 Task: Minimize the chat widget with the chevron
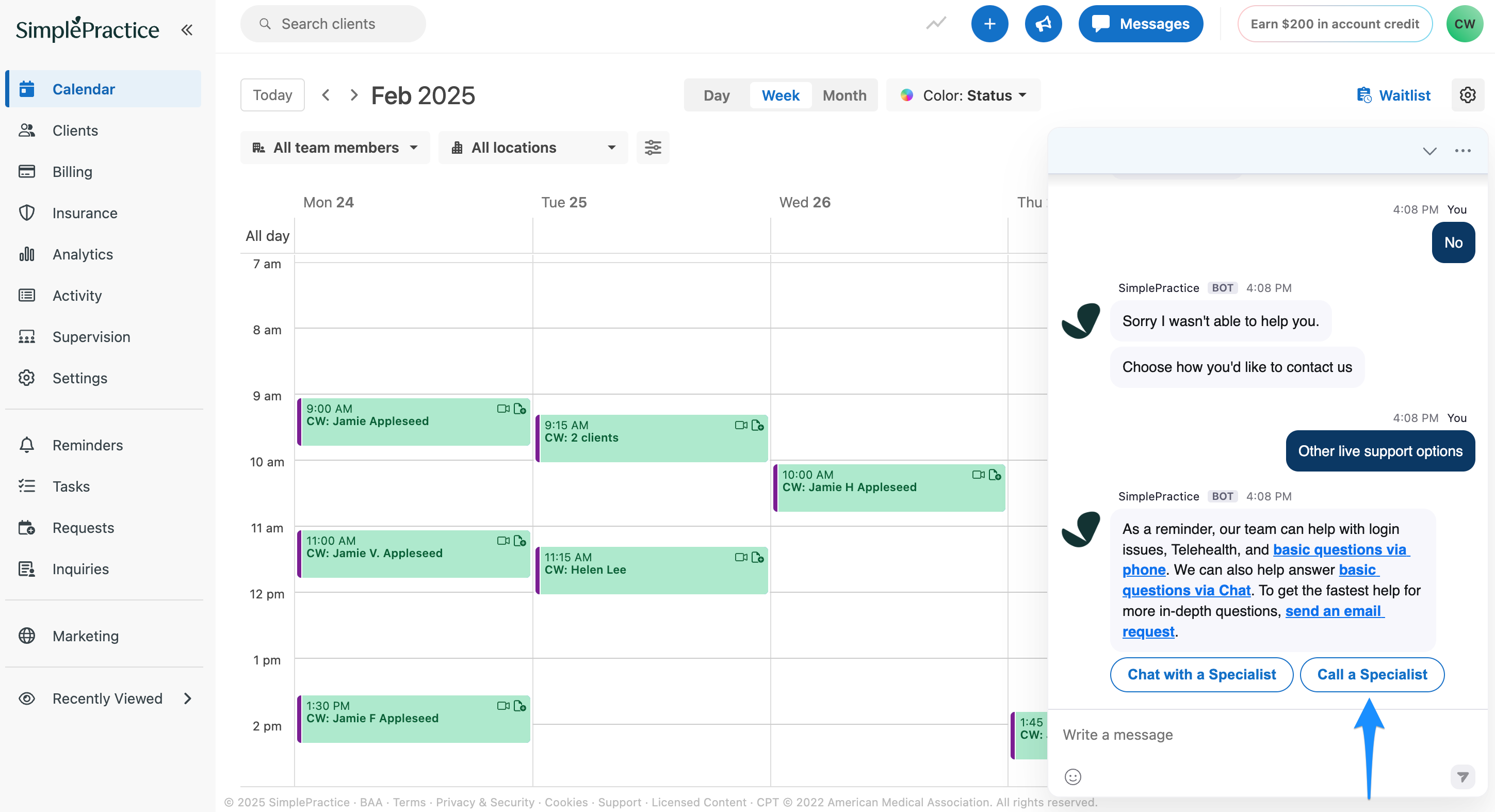(x=1429, y=151)
